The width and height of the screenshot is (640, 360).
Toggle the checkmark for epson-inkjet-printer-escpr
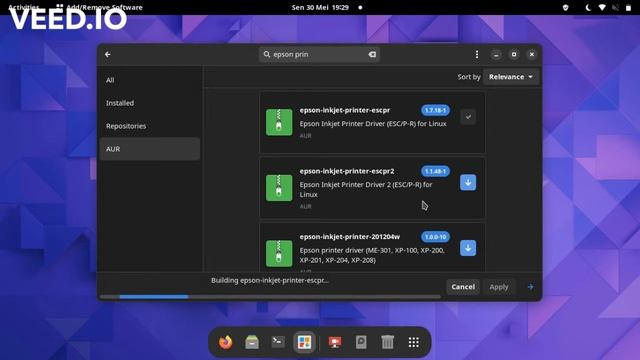tap(468, 117)
